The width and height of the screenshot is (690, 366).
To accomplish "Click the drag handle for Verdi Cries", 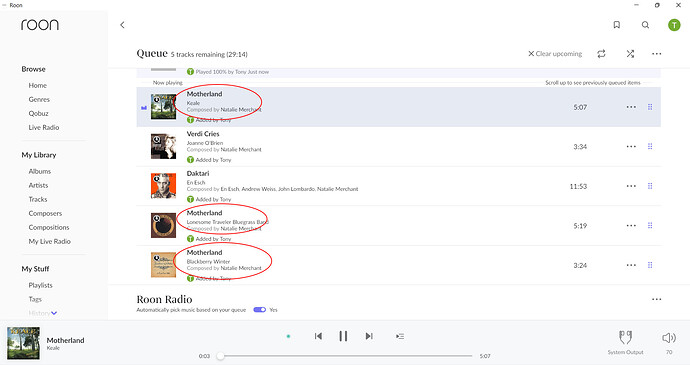I will pyautogui.click(x=650, y=146).
